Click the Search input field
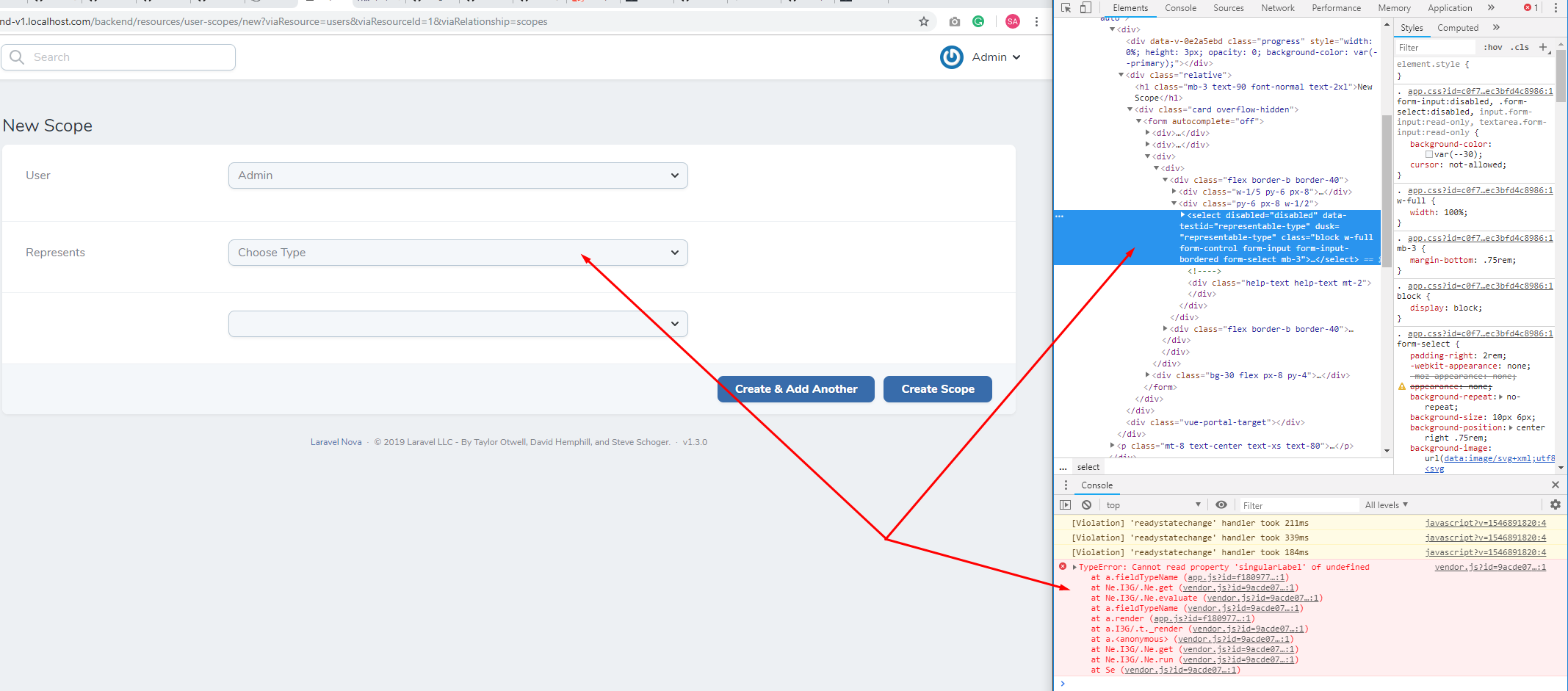This screenshot has height=691, width=1568. [118, 57]
